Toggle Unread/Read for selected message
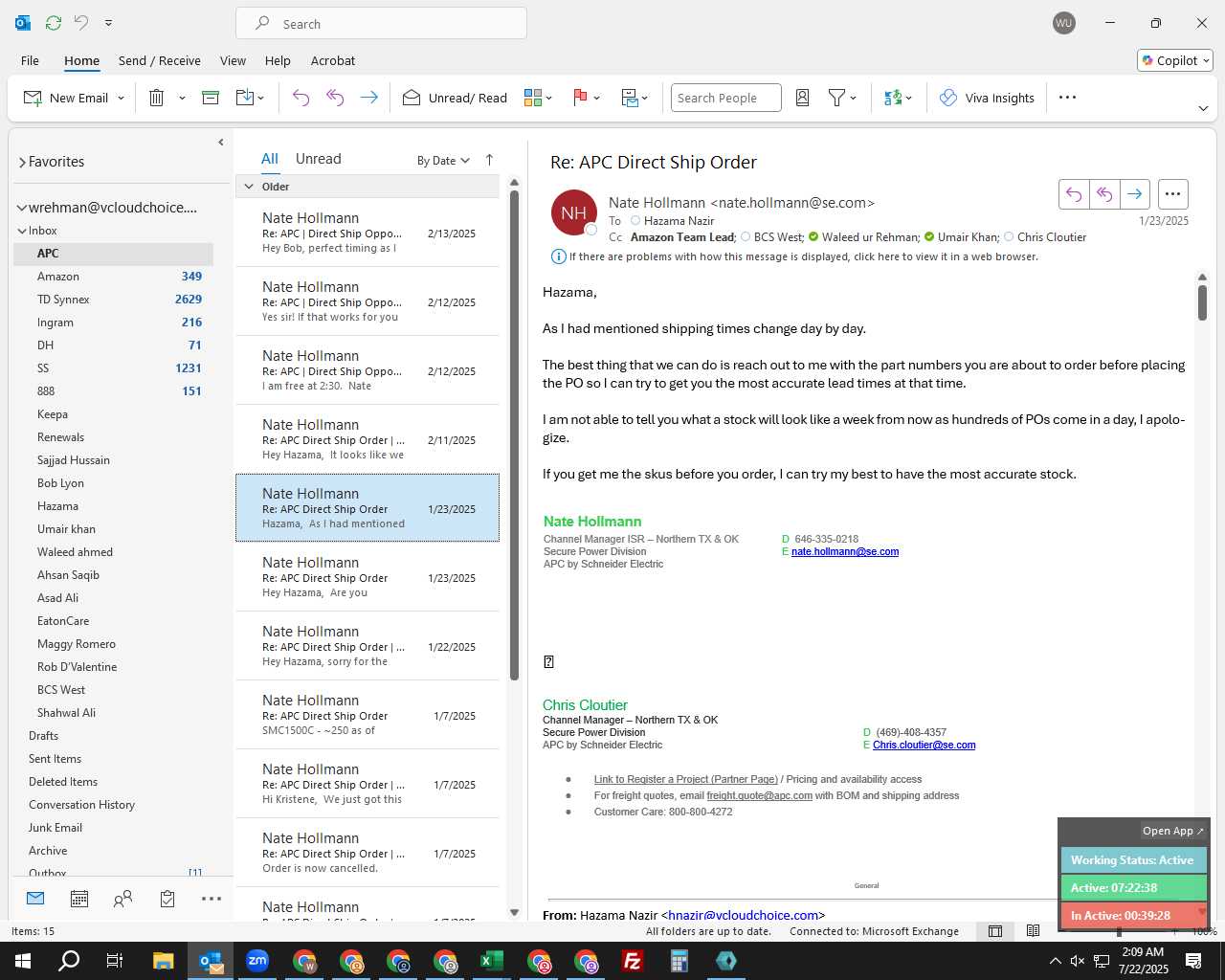 pos(456,98)
